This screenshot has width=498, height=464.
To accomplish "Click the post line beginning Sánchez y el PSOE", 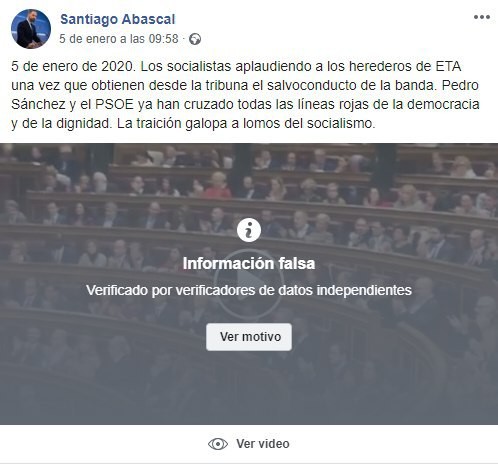I will pos(245,104).
